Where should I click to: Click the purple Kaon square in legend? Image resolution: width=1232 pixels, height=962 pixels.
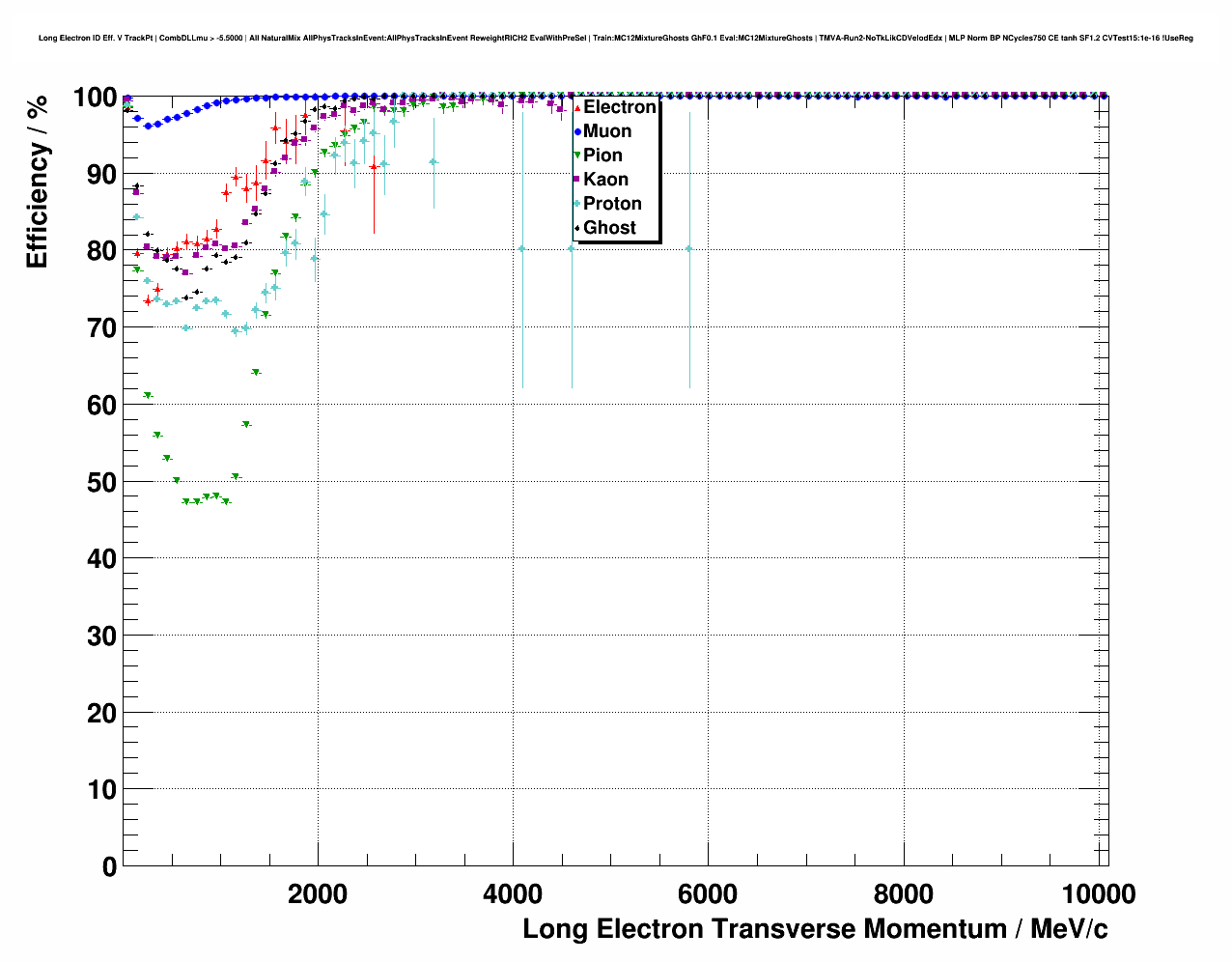577,180
